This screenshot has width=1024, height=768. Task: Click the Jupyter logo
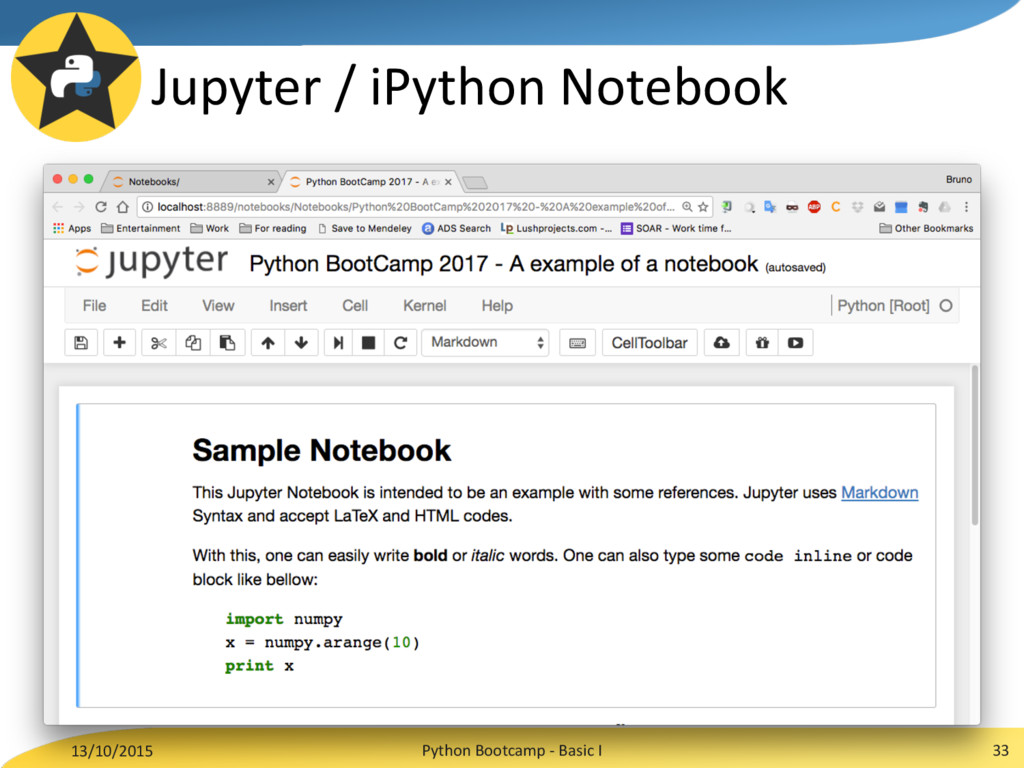(151, 262)
